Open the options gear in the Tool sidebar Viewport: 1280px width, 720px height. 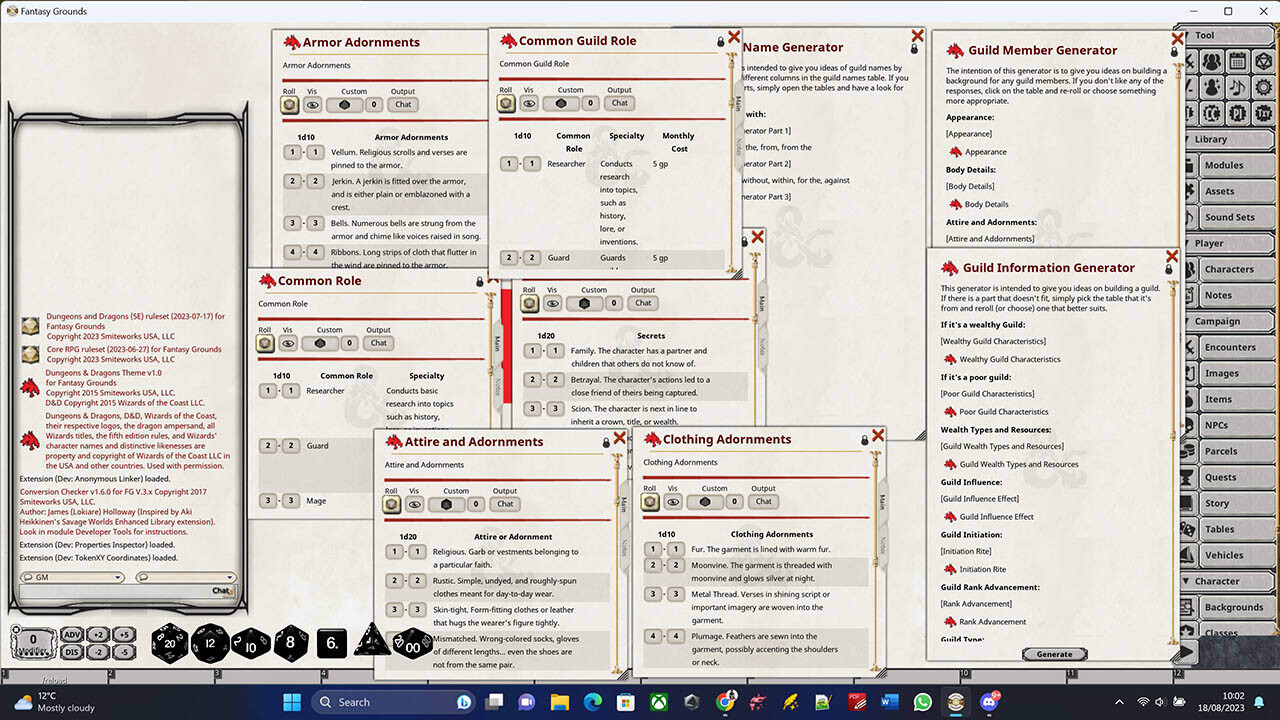click(x=1263, y=87)
